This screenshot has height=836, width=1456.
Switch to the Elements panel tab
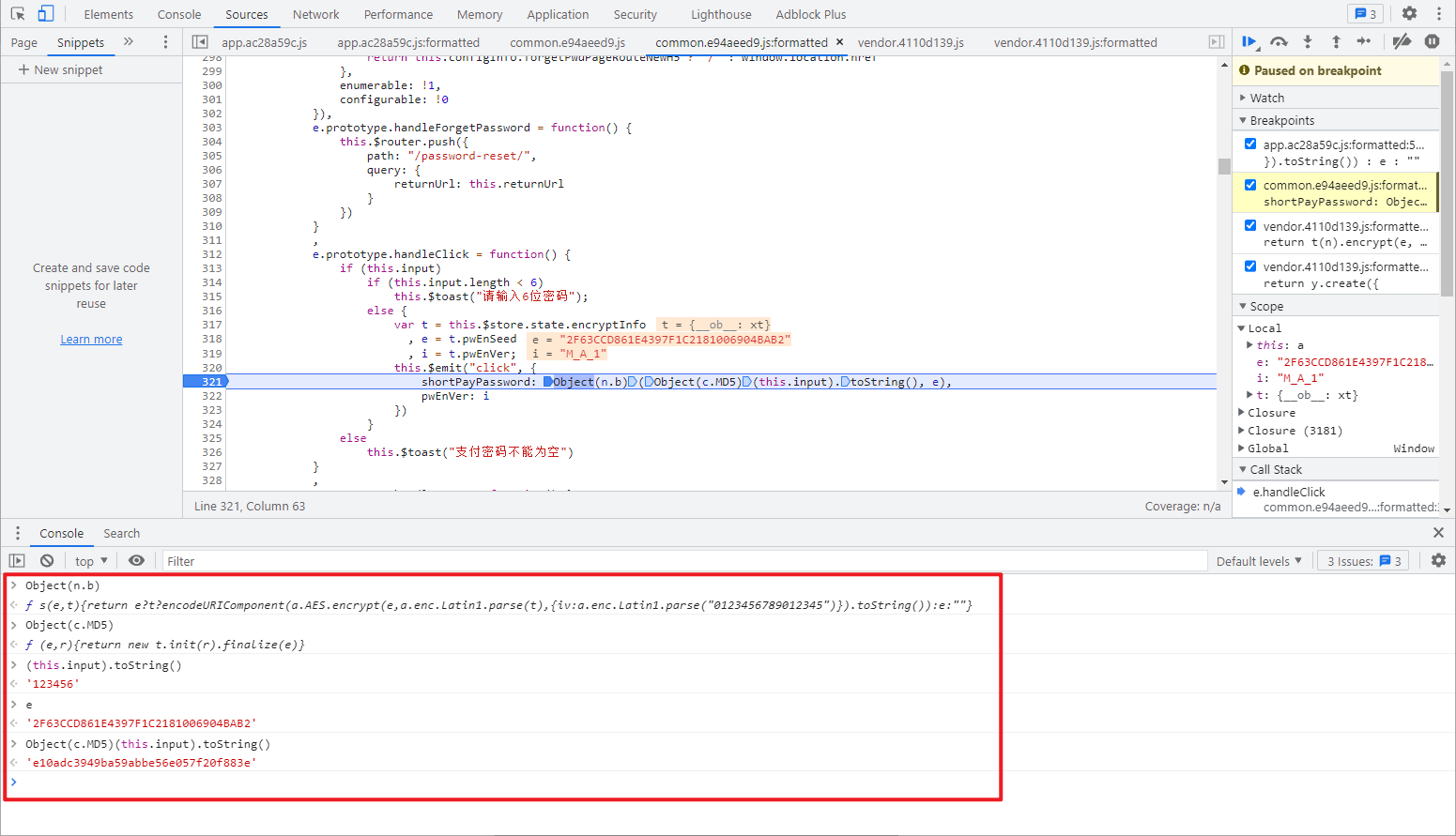pos(109,14)
